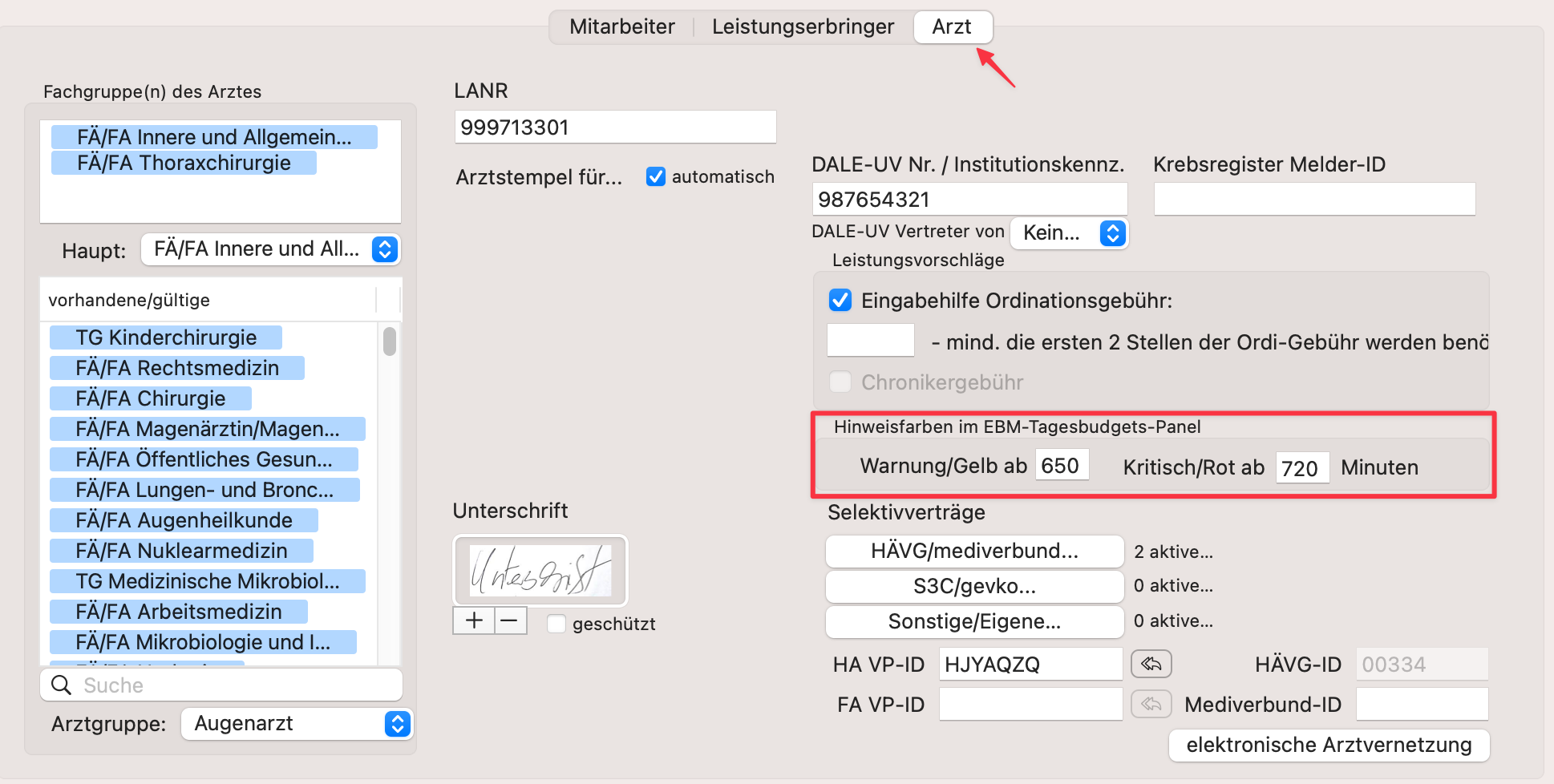Viewport: 1554px width, 784px height.
Task: Select the Arzt tab
Action: tap(953, 26)
